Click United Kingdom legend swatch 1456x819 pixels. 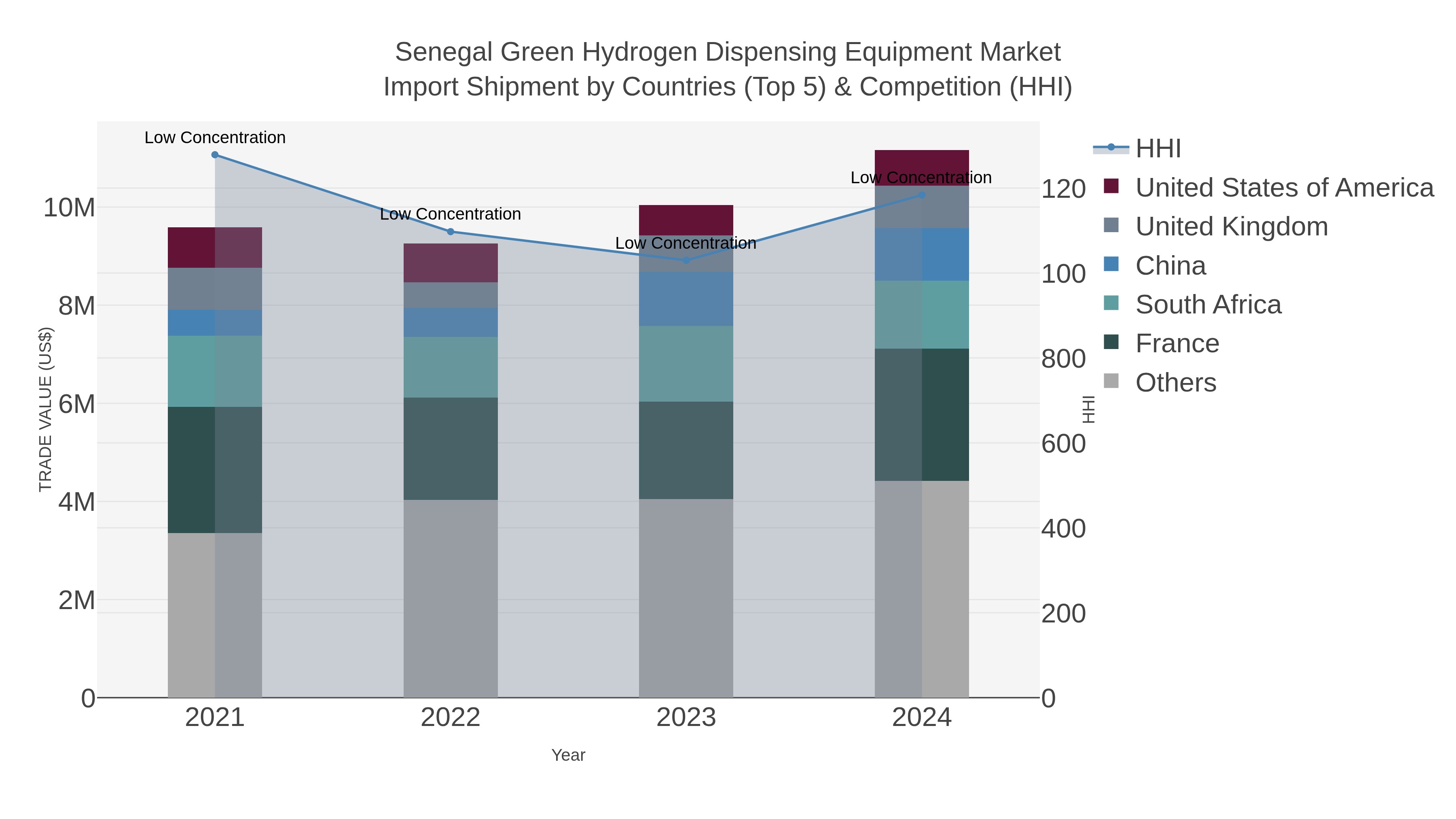(x=1111, y=225)
